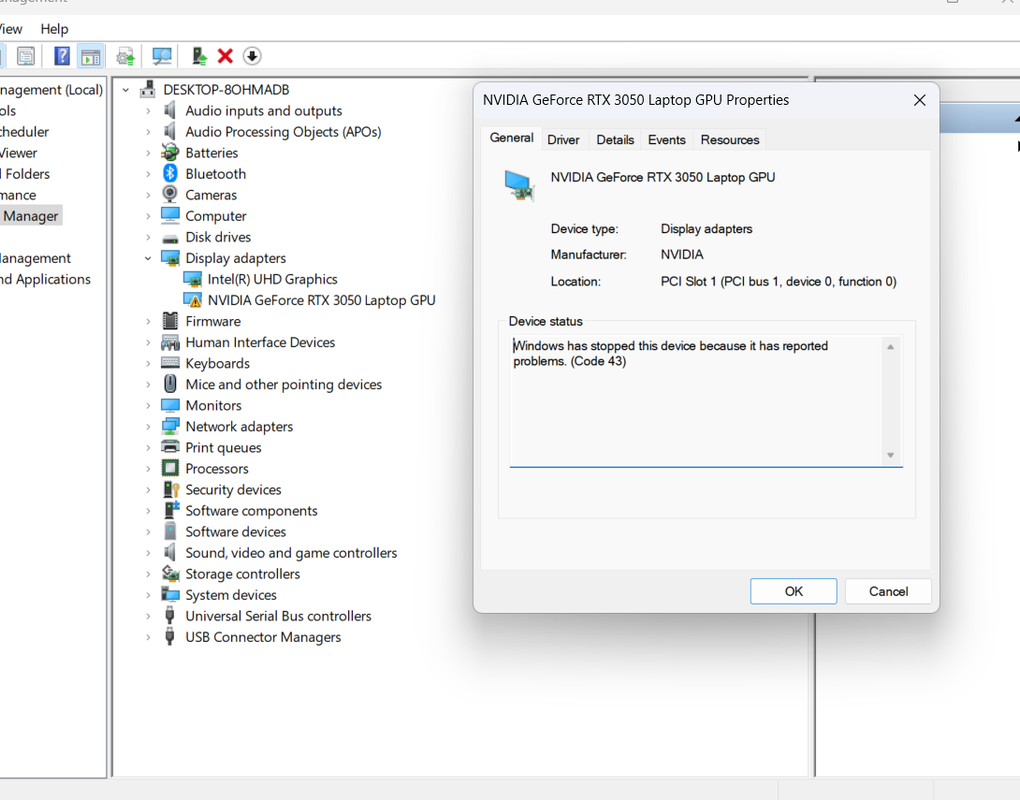Select the Software devices category
The image size is (1020, 800).
(235, 531)
